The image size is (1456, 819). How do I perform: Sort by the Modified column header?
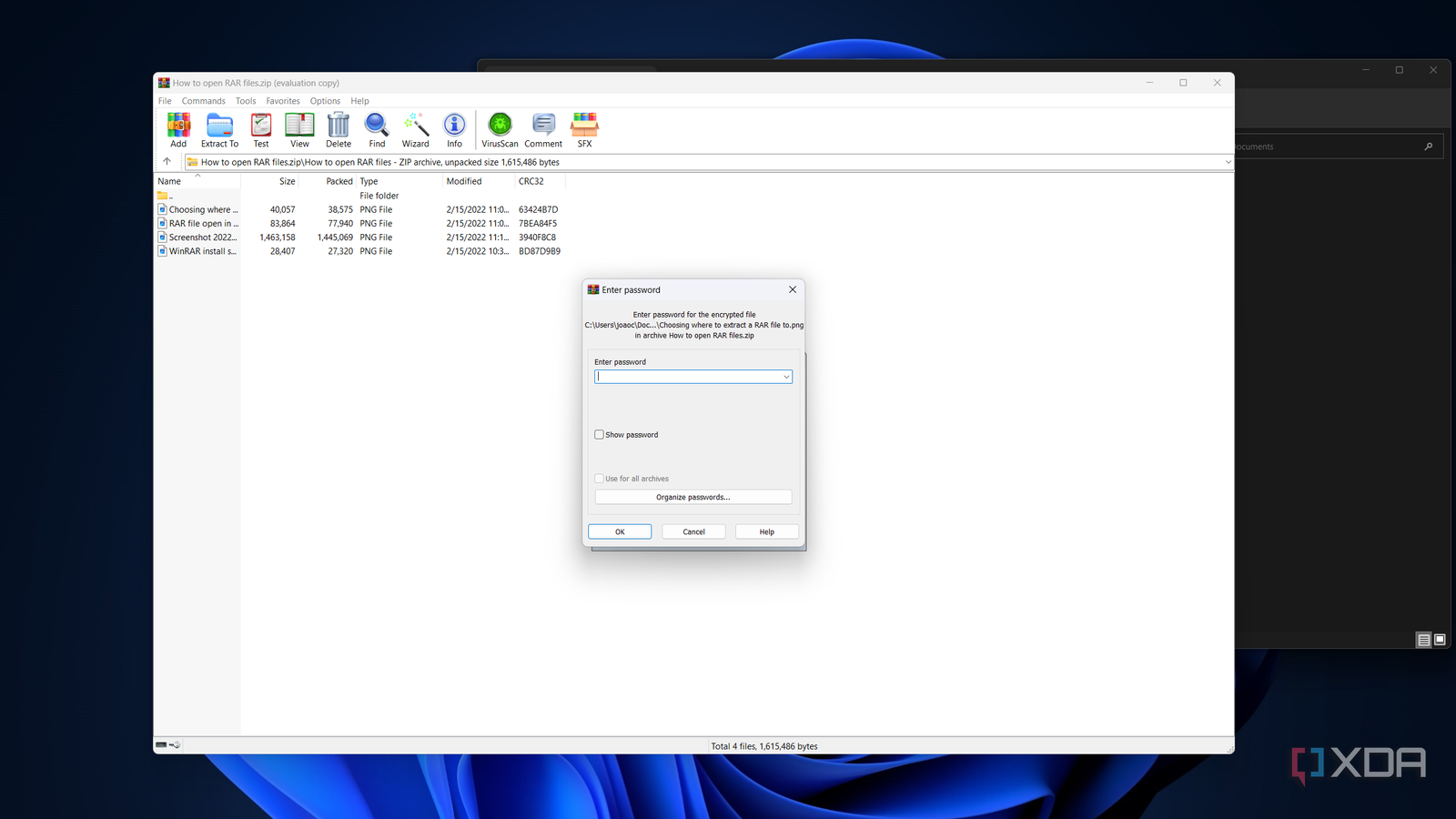(x=464, y=181)
